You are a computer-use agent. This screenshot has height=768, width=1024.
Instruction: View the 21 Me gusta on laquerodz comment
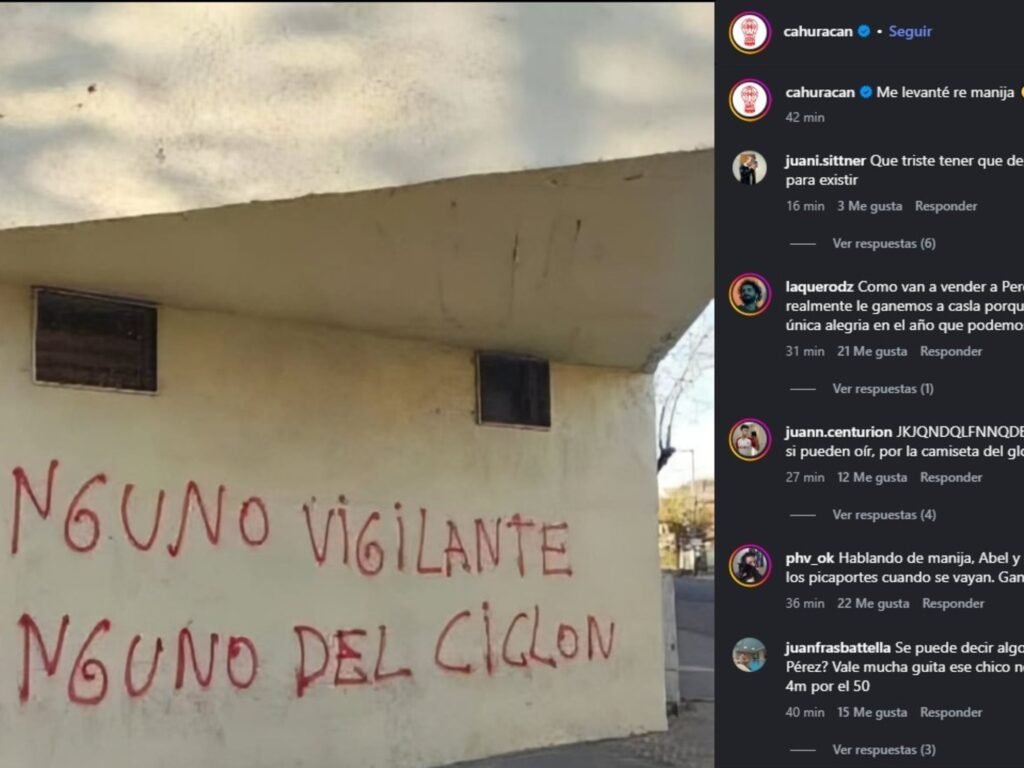click(x=872, y=351)
